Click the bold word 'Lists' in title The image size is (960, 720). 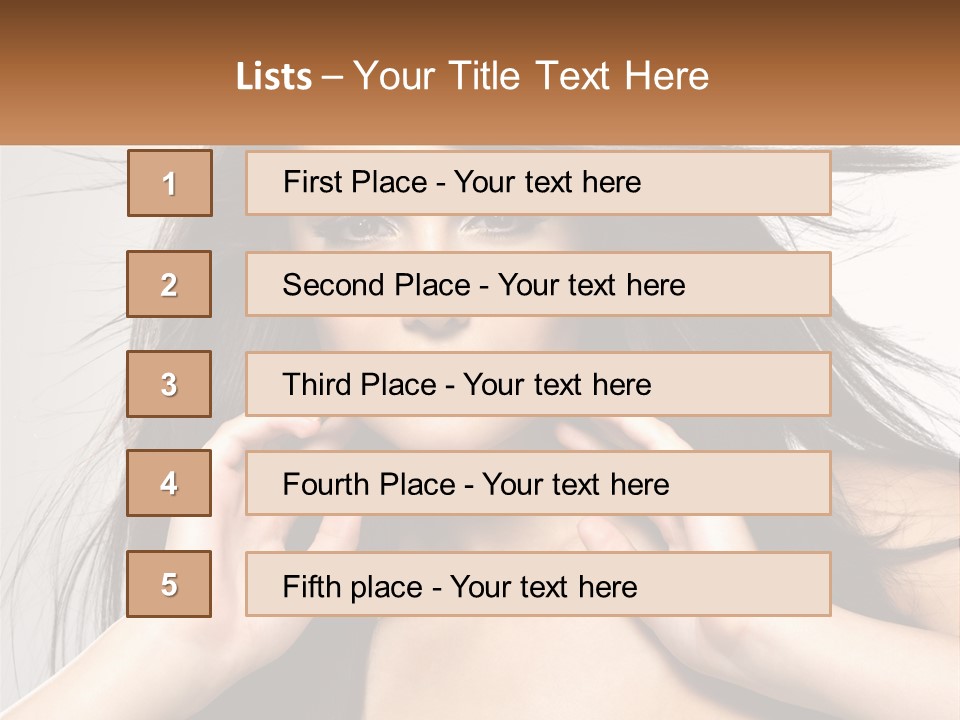coord(273,77)
